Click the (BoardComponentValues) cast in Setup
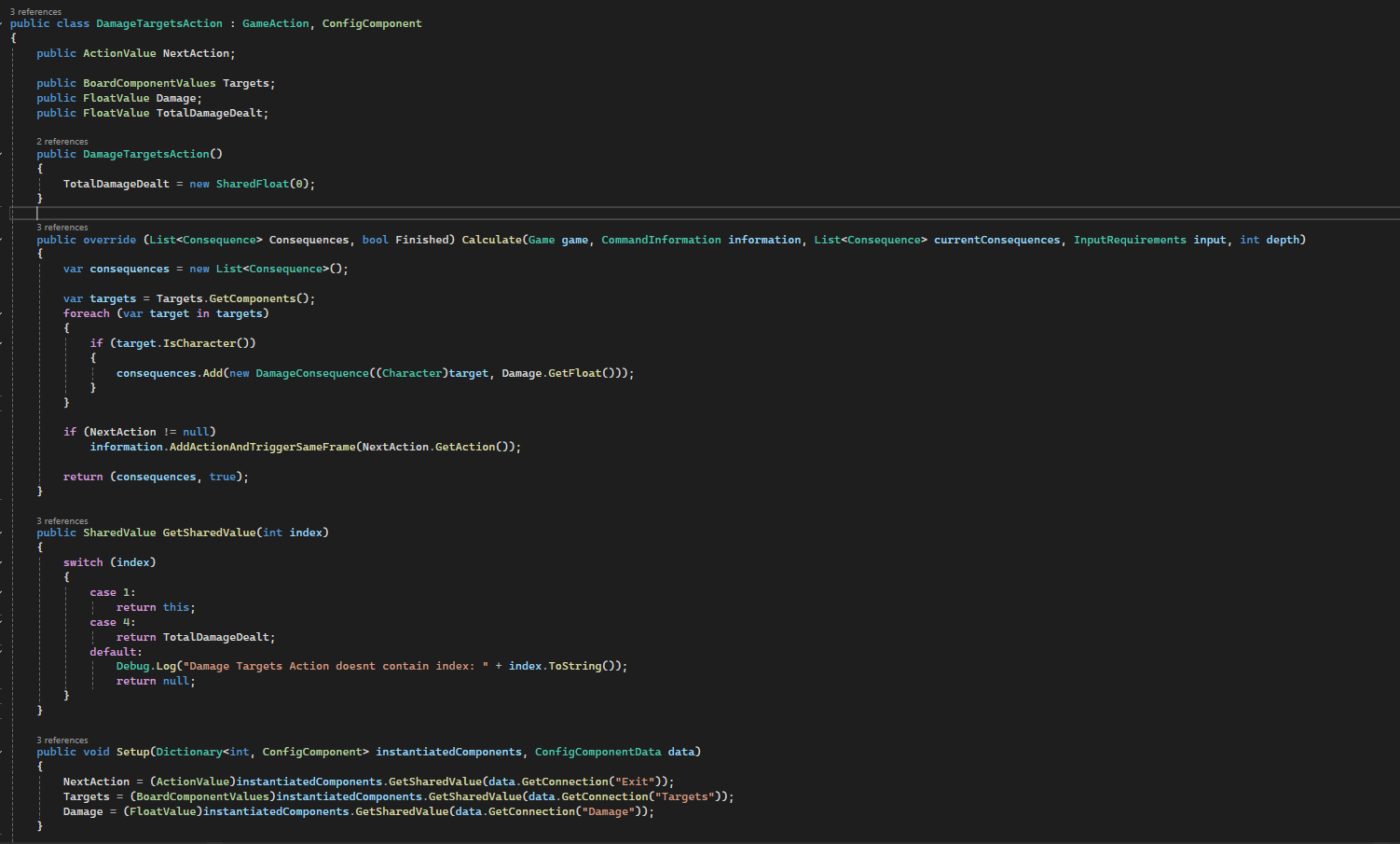Screen dimensions: 1400x844 pyautogui.click(x=203, y=796)
